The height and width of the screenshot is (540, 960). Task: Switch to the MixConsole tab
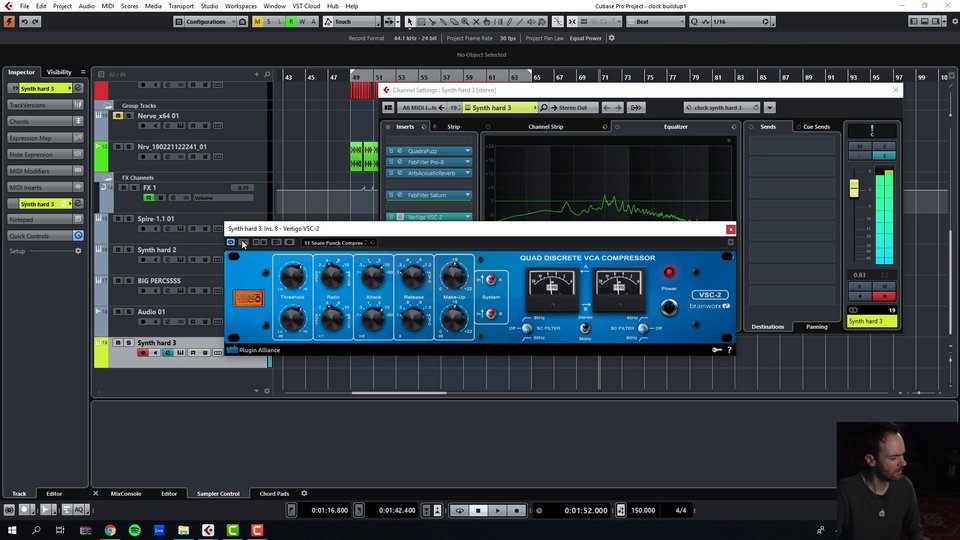pyautogui.click(x=126, y=493)
